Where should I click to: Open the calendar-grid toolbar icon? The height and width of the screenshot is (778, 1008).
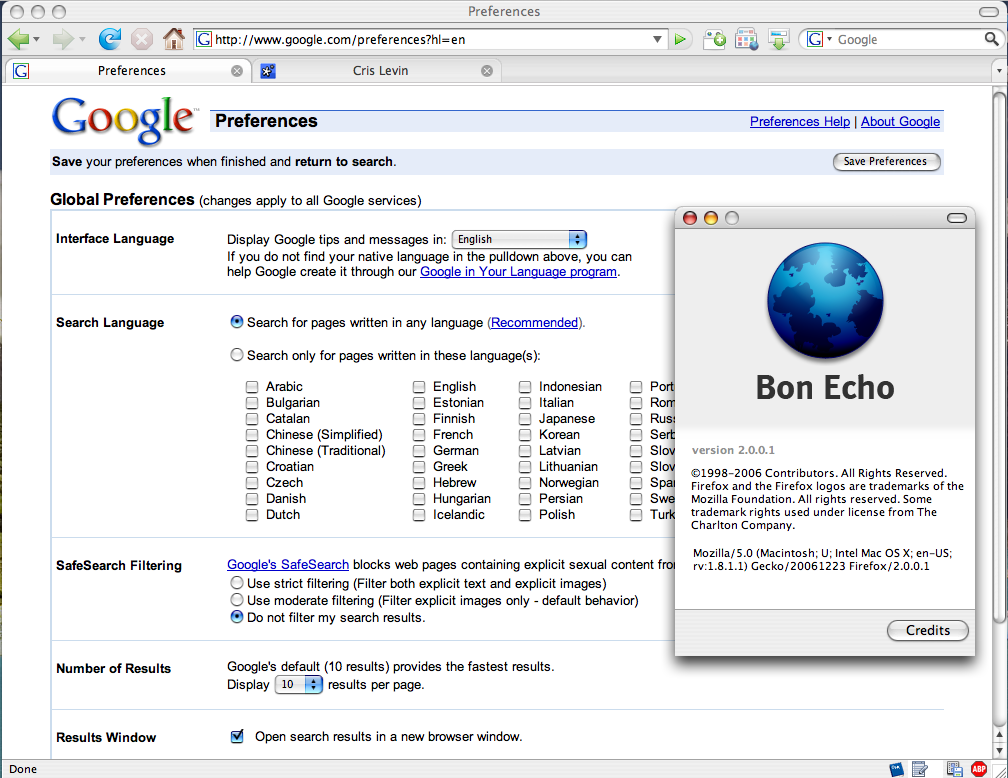coord(746,39)
